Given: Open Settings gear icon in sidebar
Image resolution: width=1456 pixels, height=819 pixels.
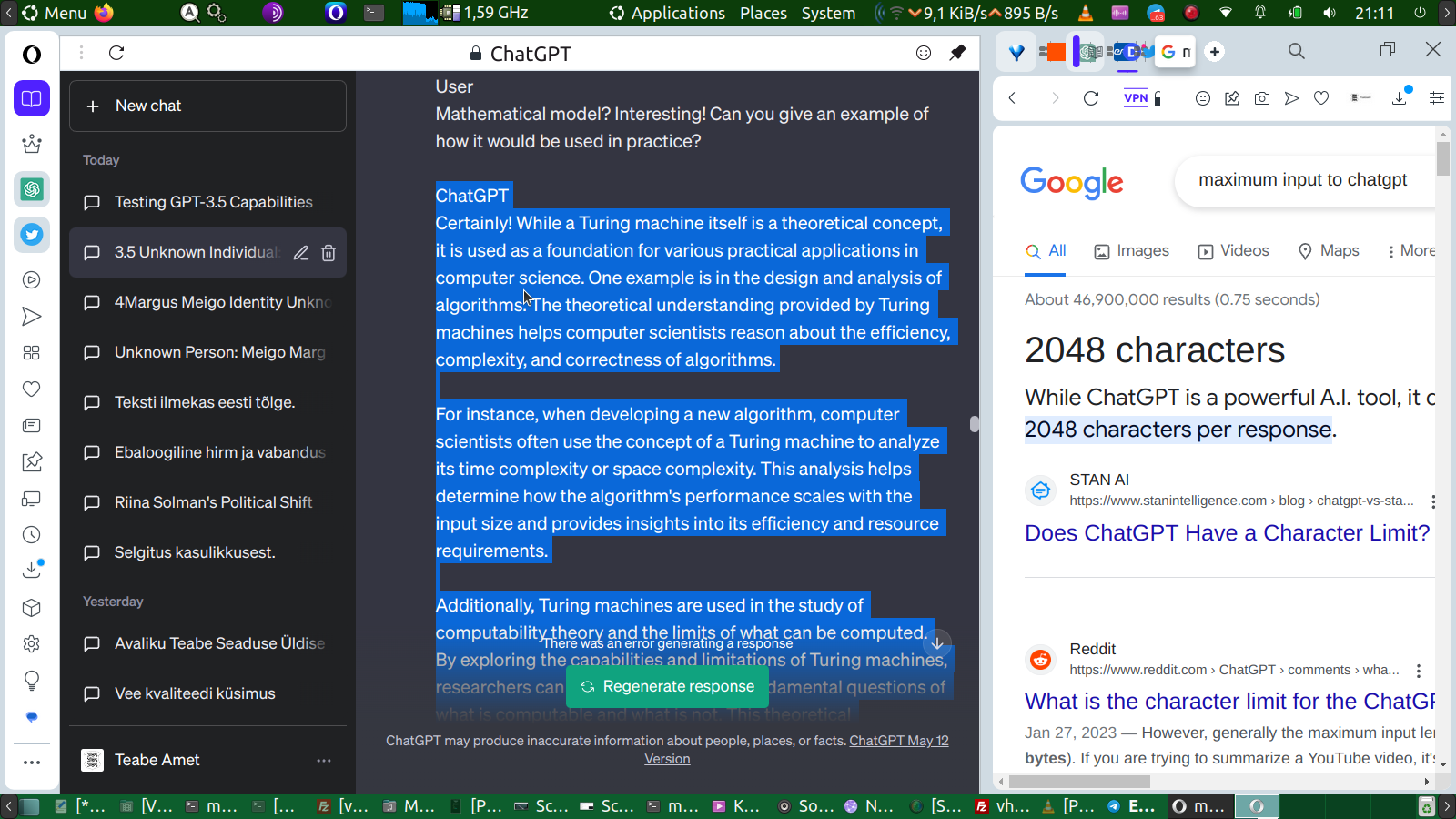Looking at the screenshot, I should [32, 644].
